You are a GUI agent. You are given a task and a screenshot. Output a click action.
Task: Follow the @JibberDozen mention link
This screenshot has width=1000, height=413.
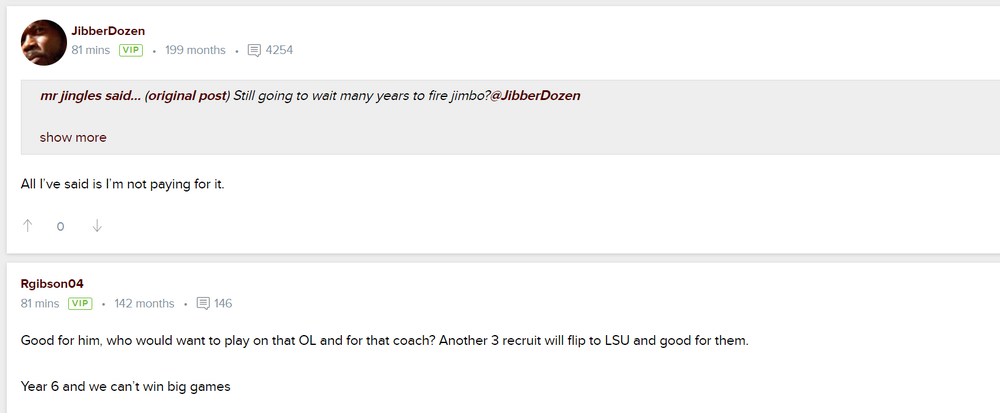point(535,96)
